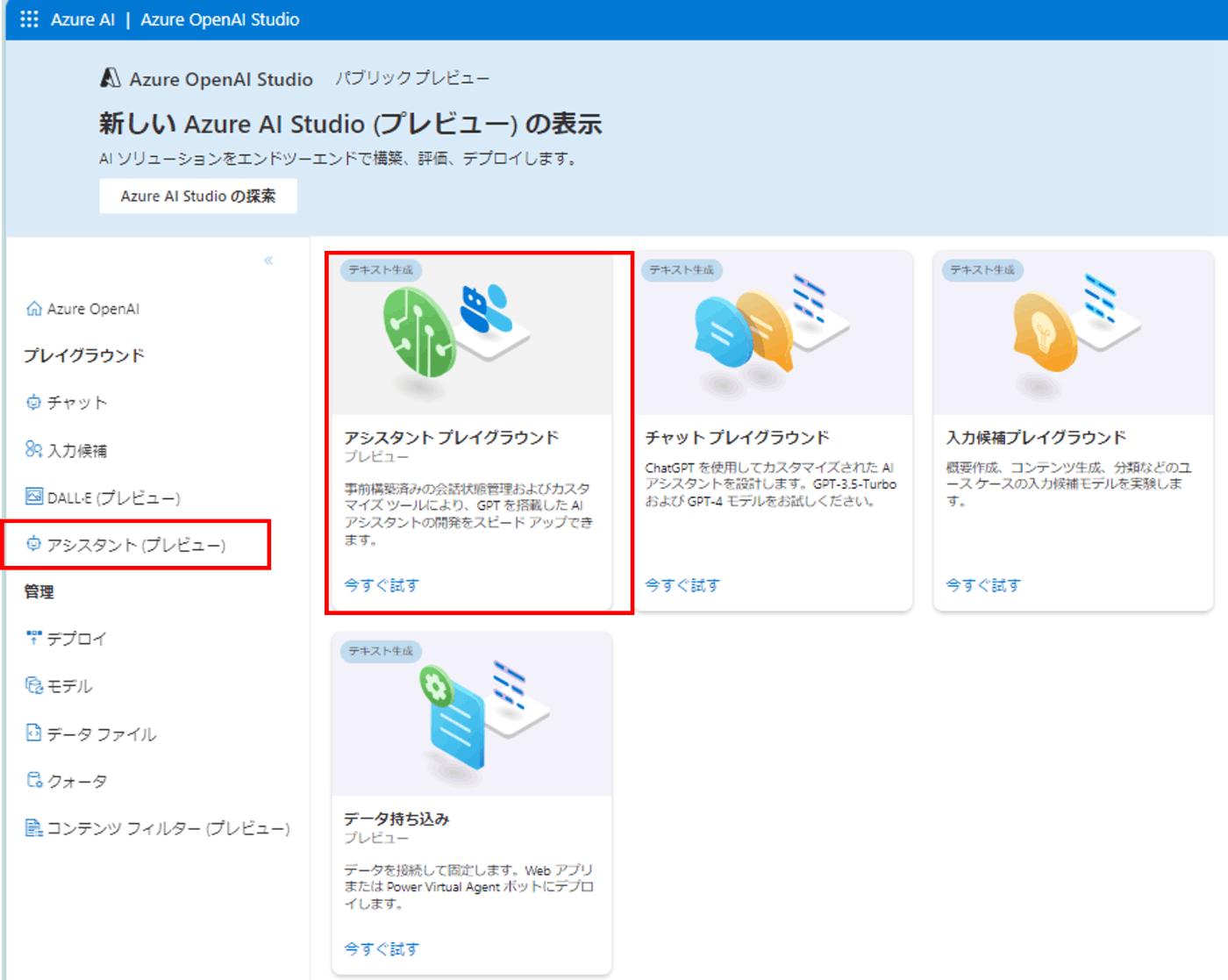The image size is (1228, 980).
Task: Click 今すぐ試す on チャット プレイグラウンド card
Action: point(682,585)
